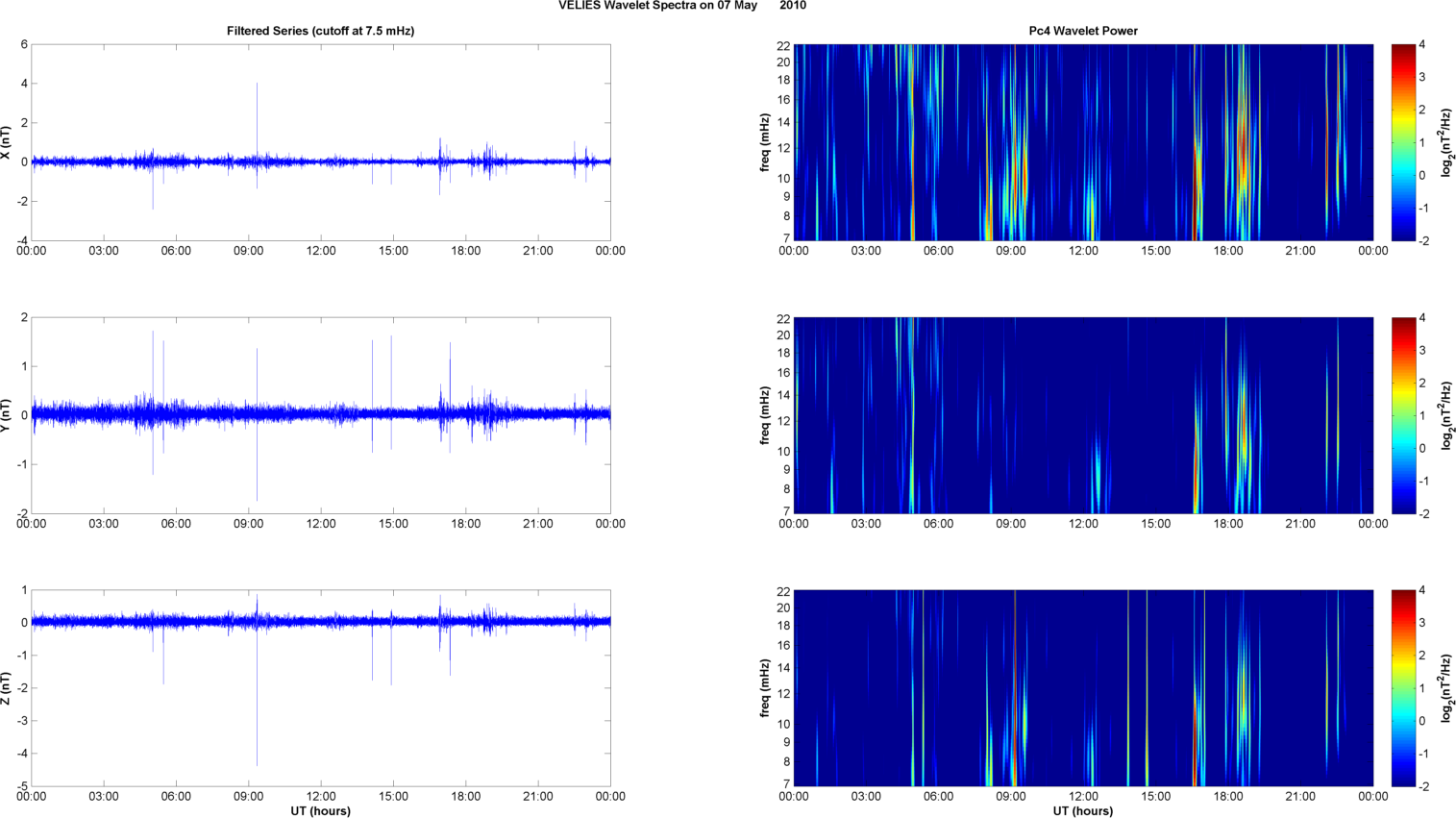This screenshot has height=818, width=1456.
Task: Click the colorbar of the top spectrogram
Action: coord(1403,142)
